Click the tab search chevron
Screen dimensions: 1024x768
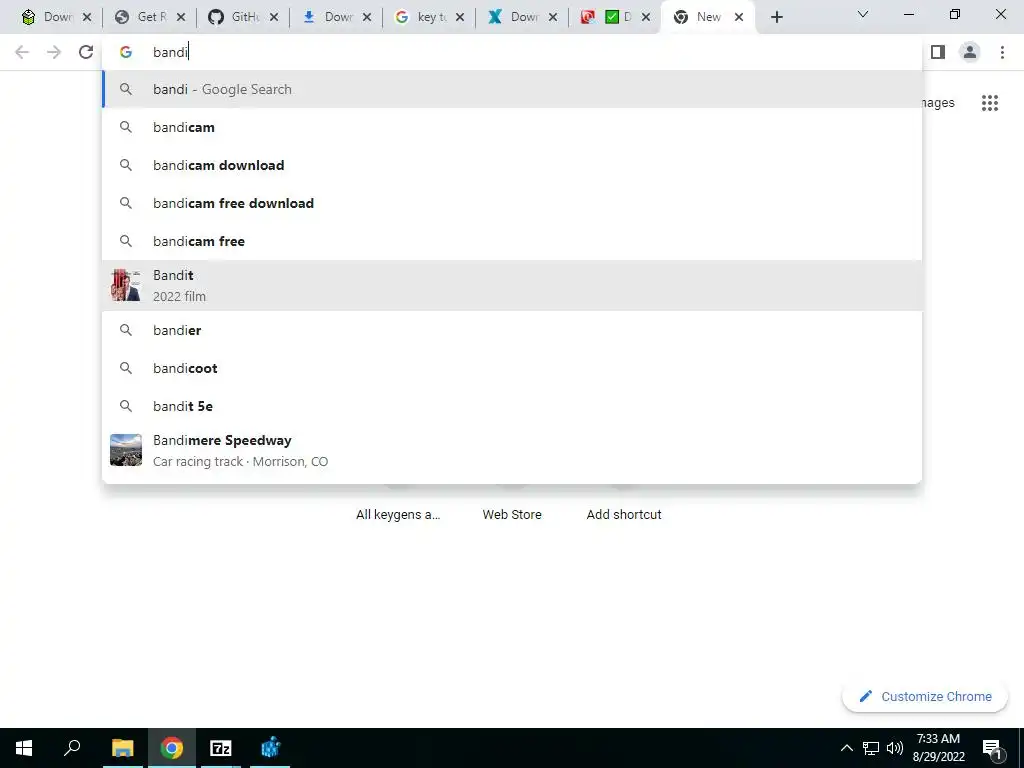[x=863, y=14]
